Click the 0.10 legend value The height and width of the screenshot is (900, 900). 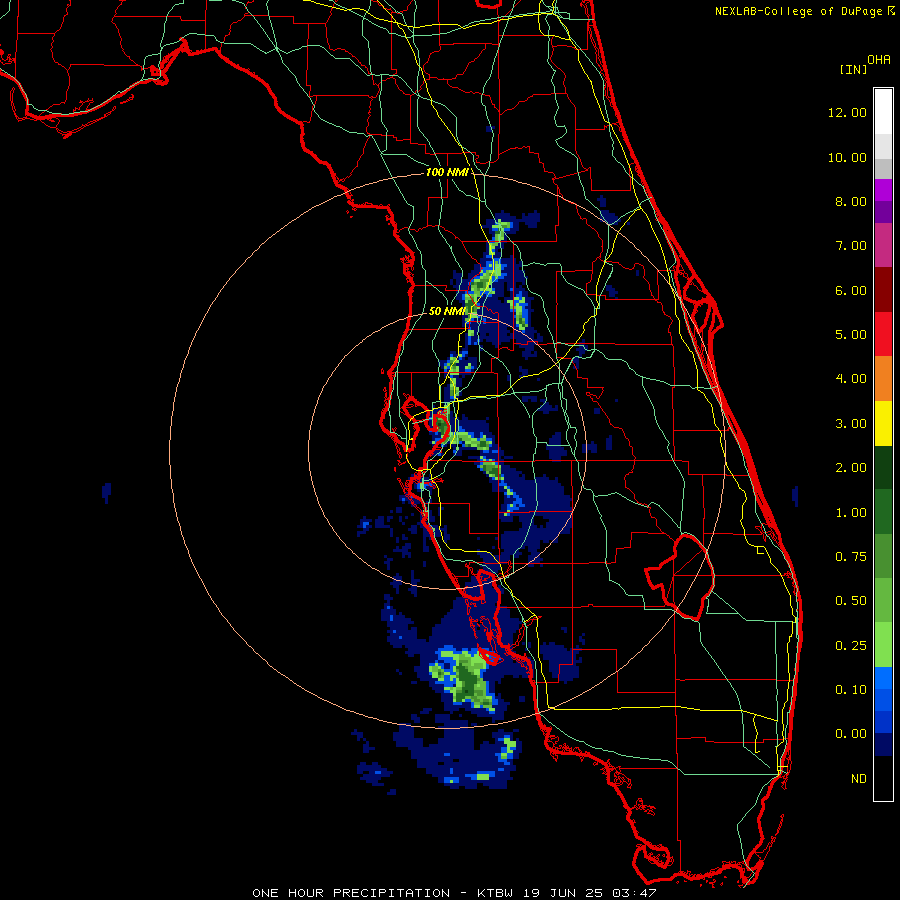coord(851,690)
